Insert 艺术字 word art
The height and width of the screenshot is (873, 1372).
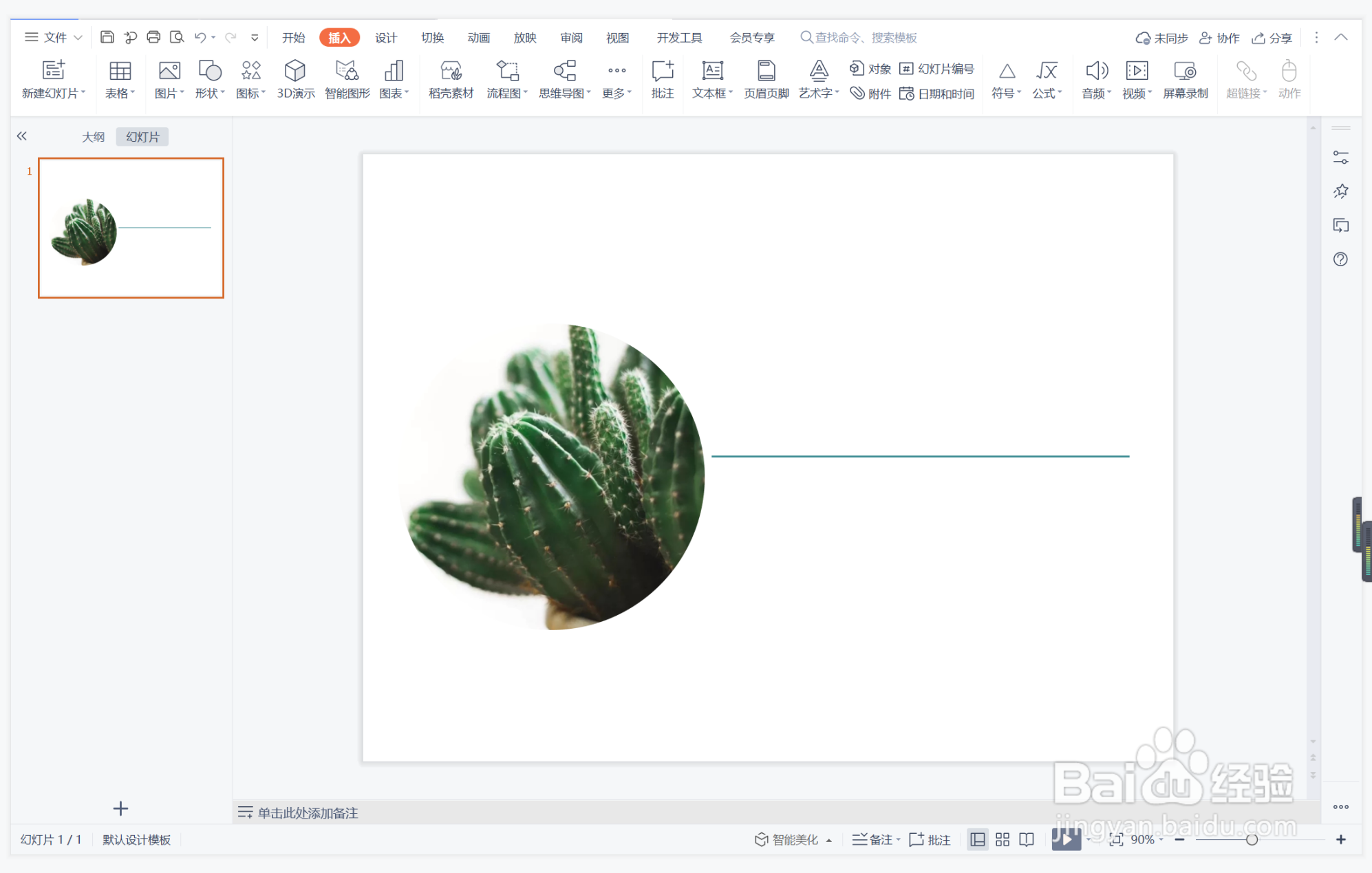click(819, 70)
